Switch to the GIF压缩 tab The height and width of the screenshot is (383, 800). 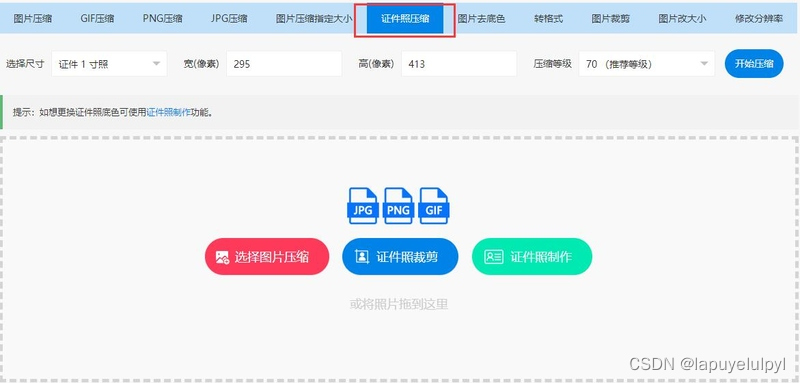point(97,19)
